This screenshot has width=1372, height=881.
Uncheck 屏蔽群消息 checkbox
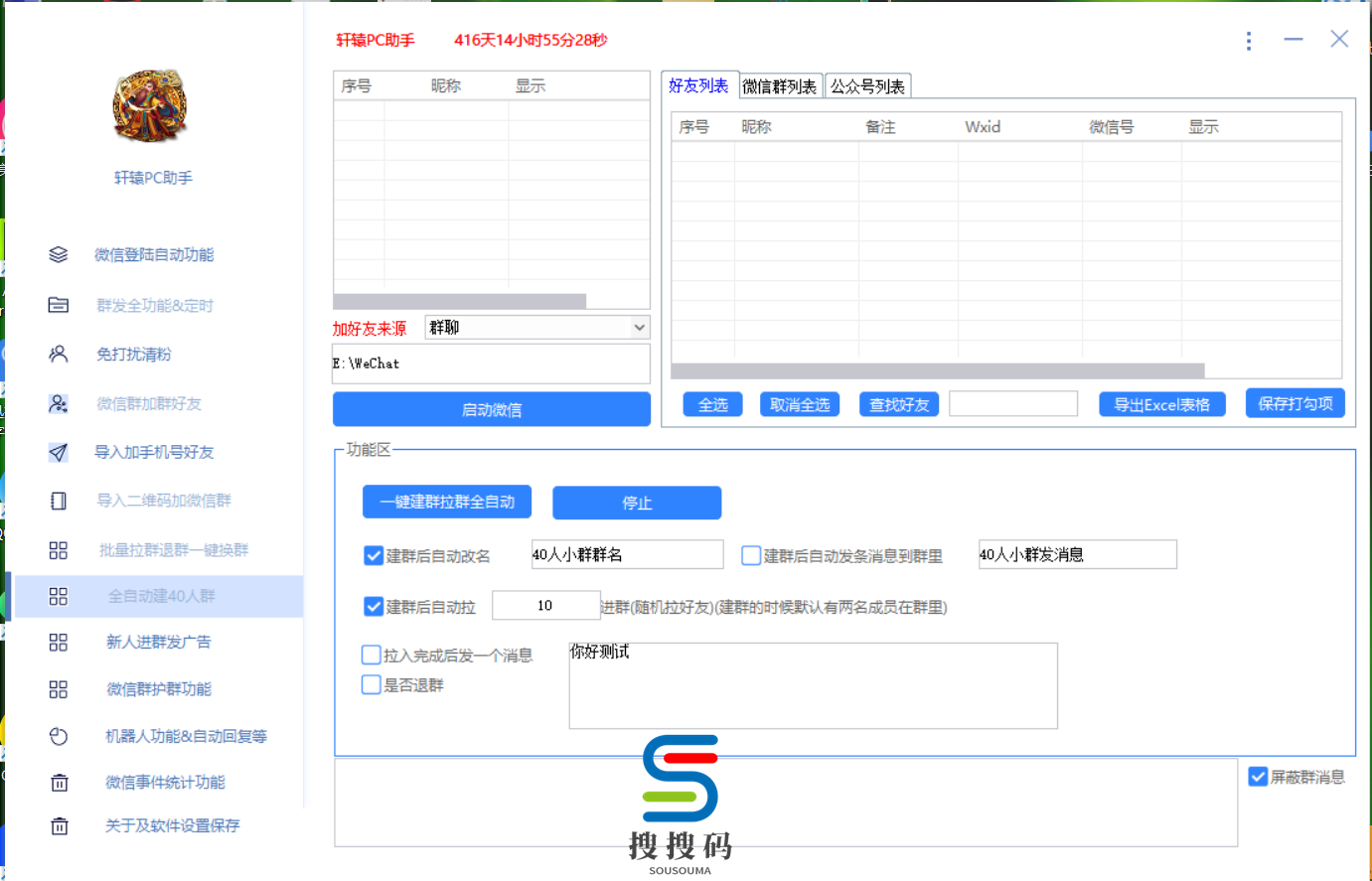tap(1258, 777)
